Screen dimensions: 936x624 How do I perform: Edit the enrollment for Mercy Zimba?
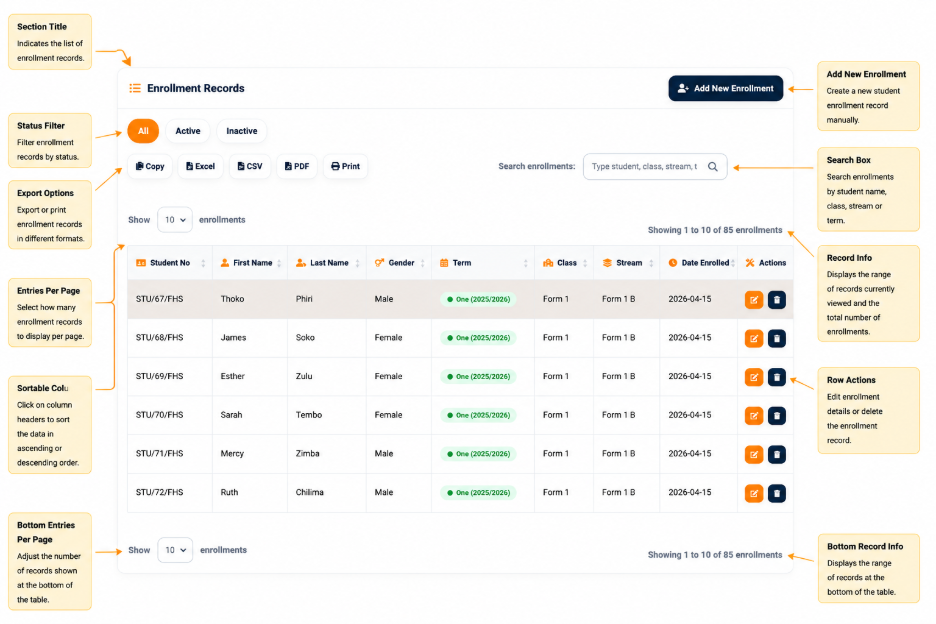[x=754, y=454]
